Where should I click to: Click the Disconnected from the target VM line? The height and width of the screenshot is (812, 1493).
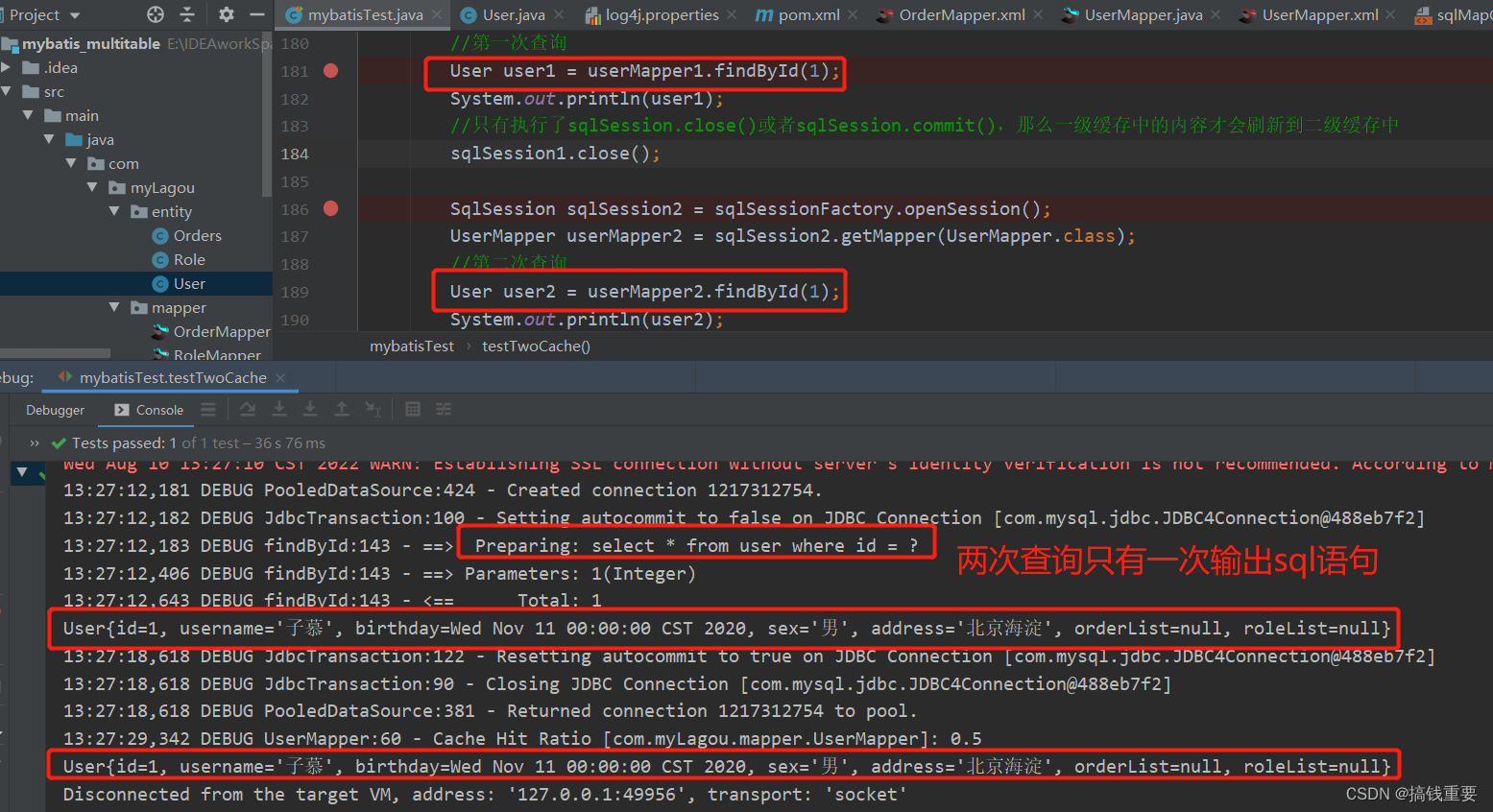[x=485, y=795]
